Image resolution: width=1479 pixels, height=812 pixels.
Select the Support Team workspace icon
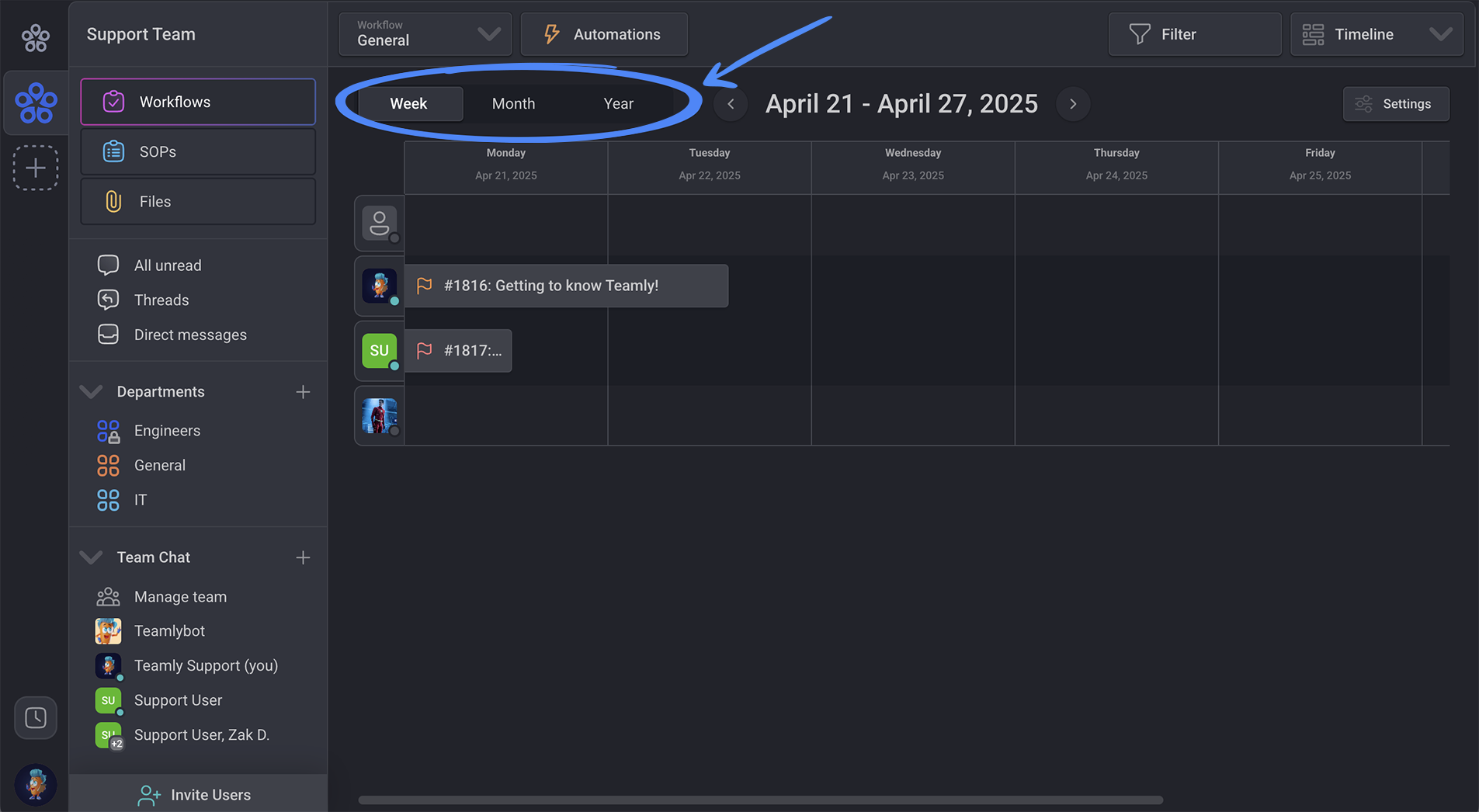[36, 103]
